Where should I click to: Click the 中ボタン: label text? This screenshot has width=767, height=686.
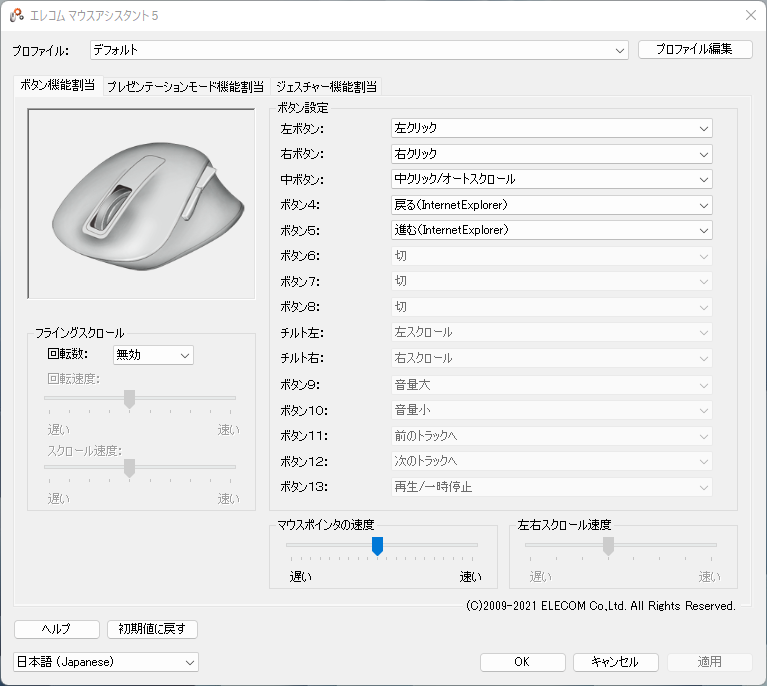pos(302,180)
